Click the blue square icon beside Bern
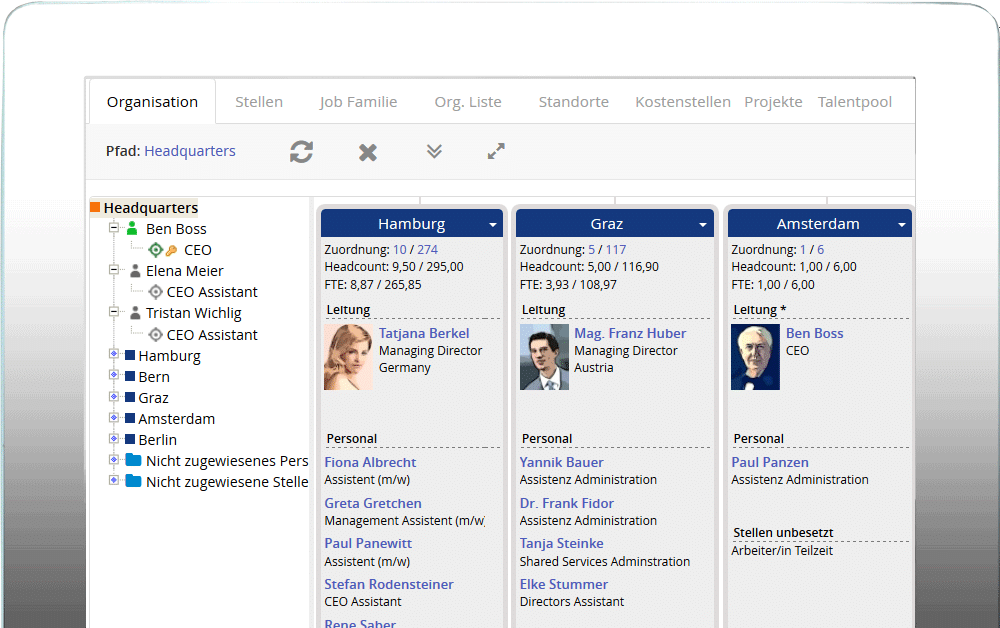The height and width of the screenshot is (628, 1000). (130, 376)
